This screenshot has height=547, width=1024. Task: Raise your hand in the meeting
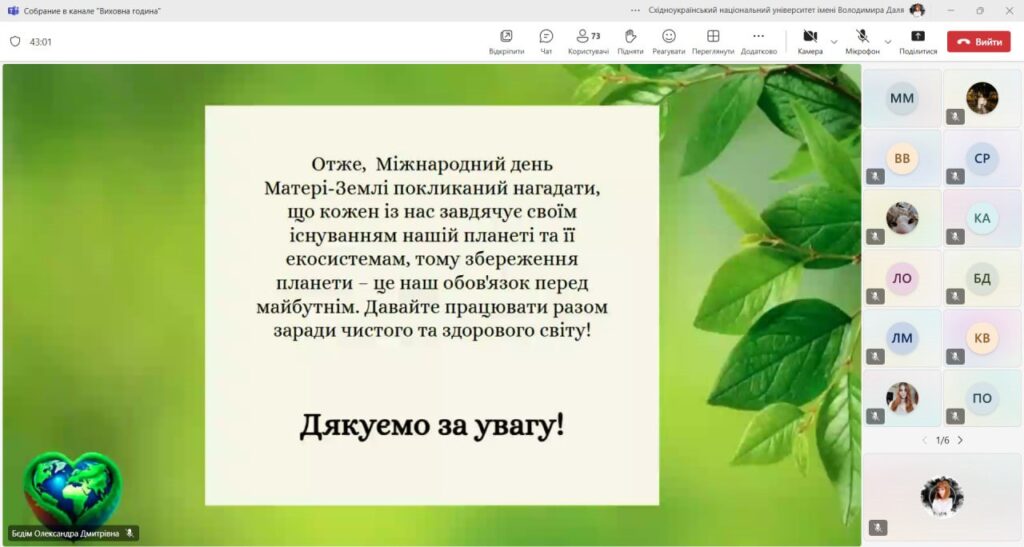tap(630, 41)
